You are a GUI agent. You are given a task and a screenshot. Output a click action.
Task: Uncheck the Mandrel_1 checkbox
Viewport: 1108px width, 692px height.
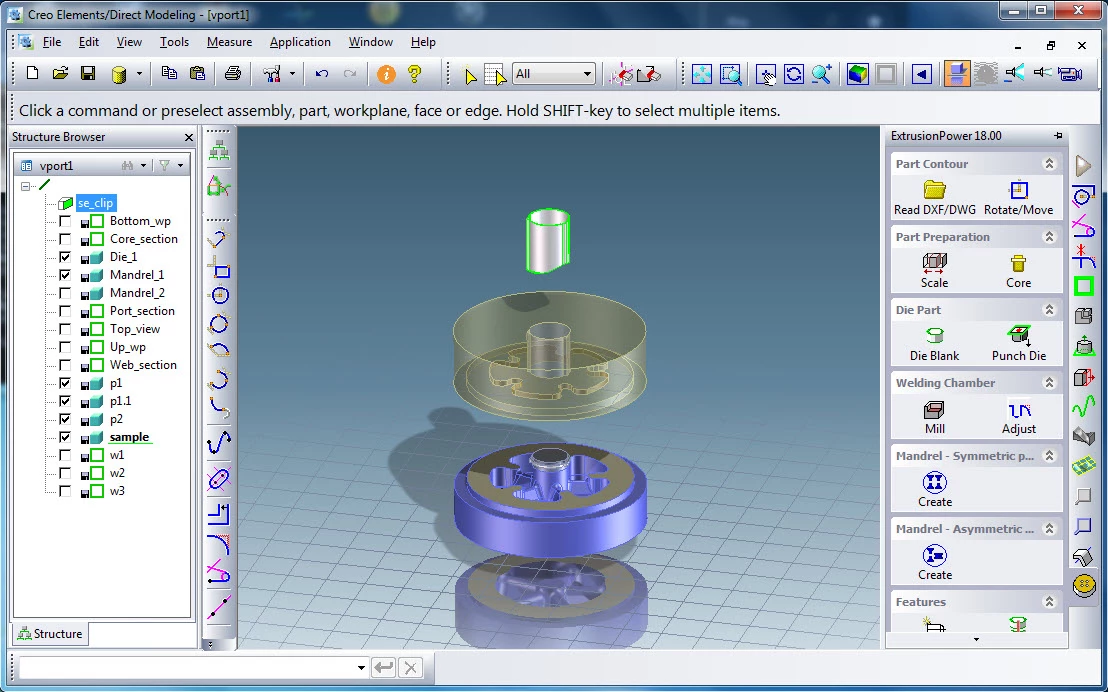(65, 275)
